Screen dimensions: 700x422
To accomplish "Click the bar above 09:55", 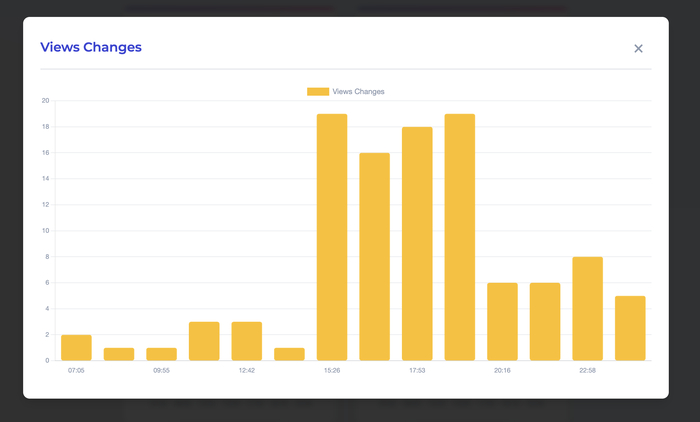I will click(x=161, y=354).
